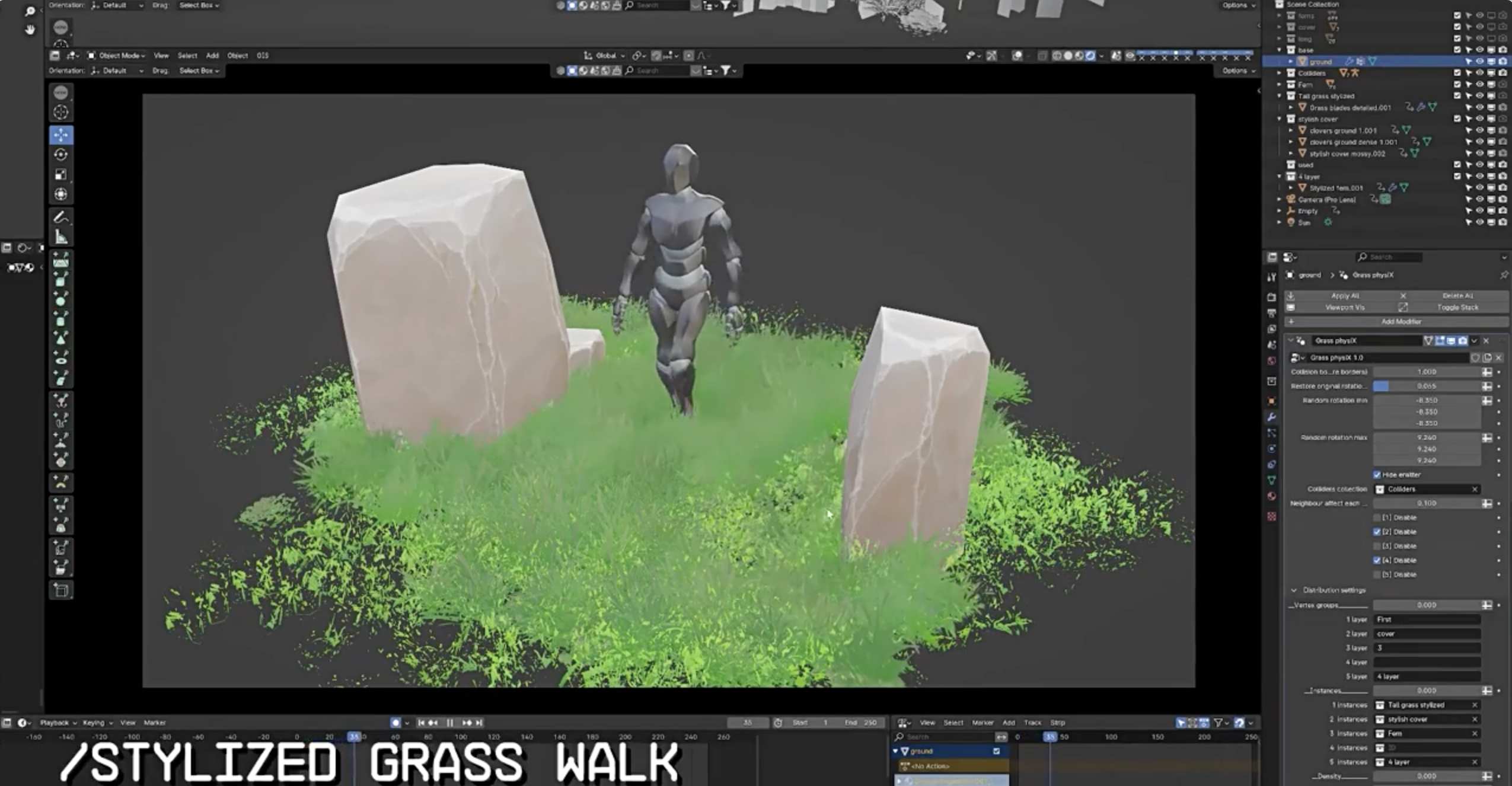Open the Add menu in the viewport header
The image size is (1512, 786).
point(212,56)
